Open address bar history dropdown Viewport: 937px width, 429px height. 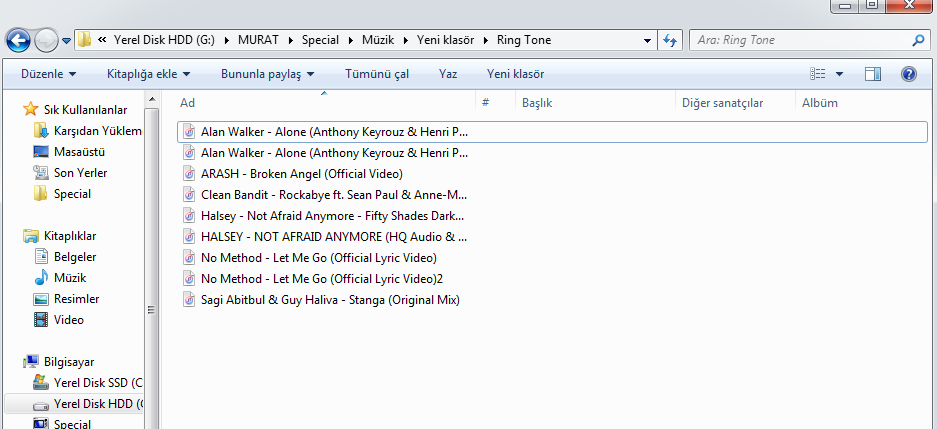pyautogui.click(x=647, y=41)
